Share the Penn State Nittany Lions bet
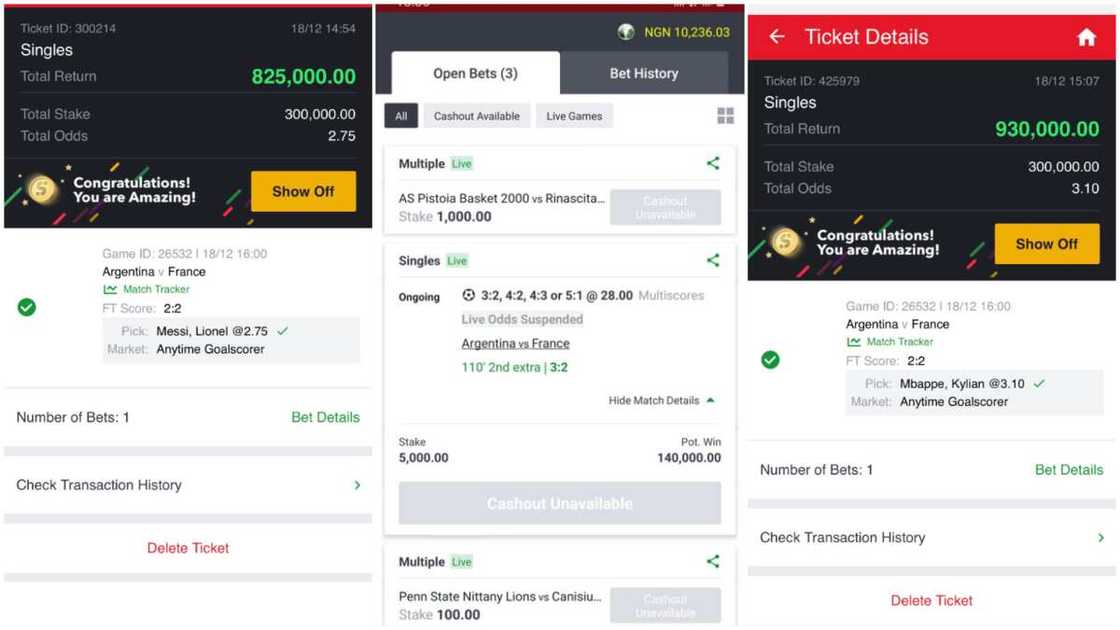 click(x=713, y=561)
